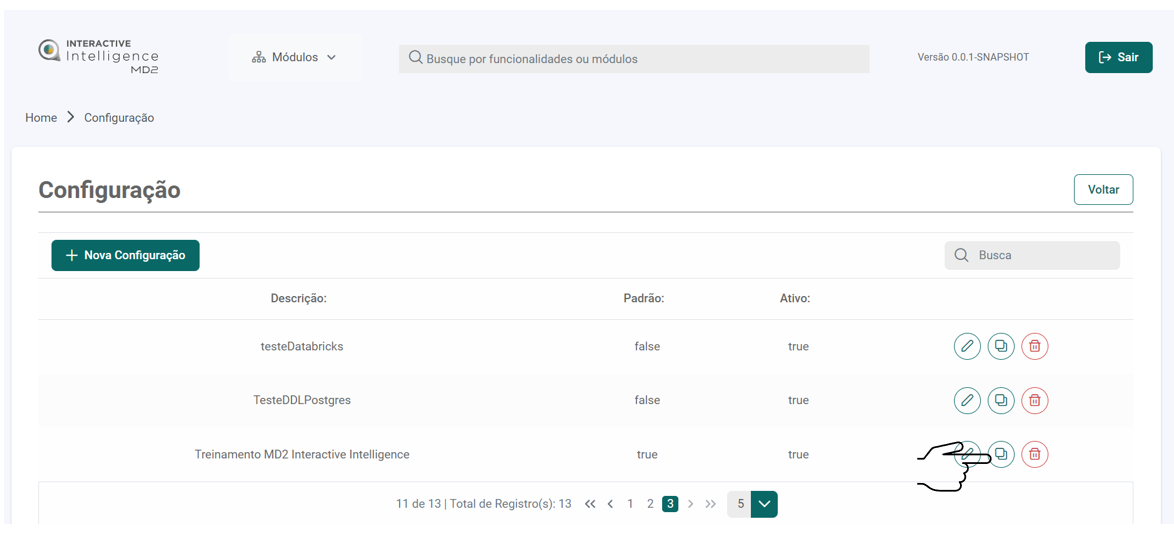
Task: Select page 1 in pagination
Action: click(x=630, y=504)
